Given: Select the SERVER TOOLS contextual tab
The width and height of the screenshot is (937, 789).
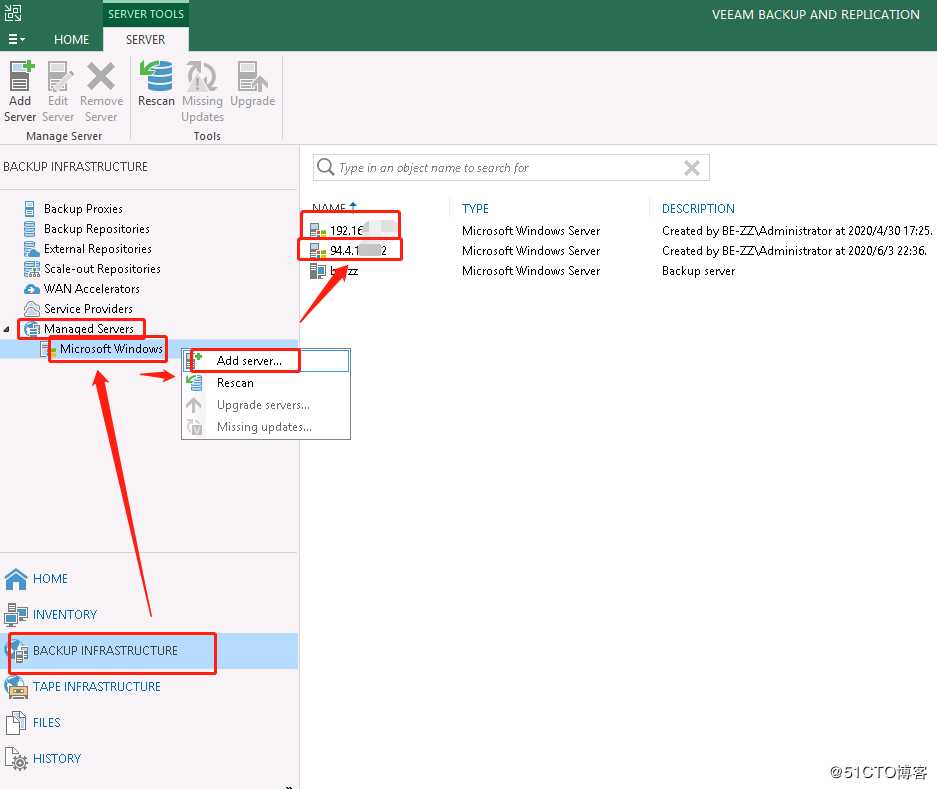Looking at the screenshot, I should coord(146,14).
